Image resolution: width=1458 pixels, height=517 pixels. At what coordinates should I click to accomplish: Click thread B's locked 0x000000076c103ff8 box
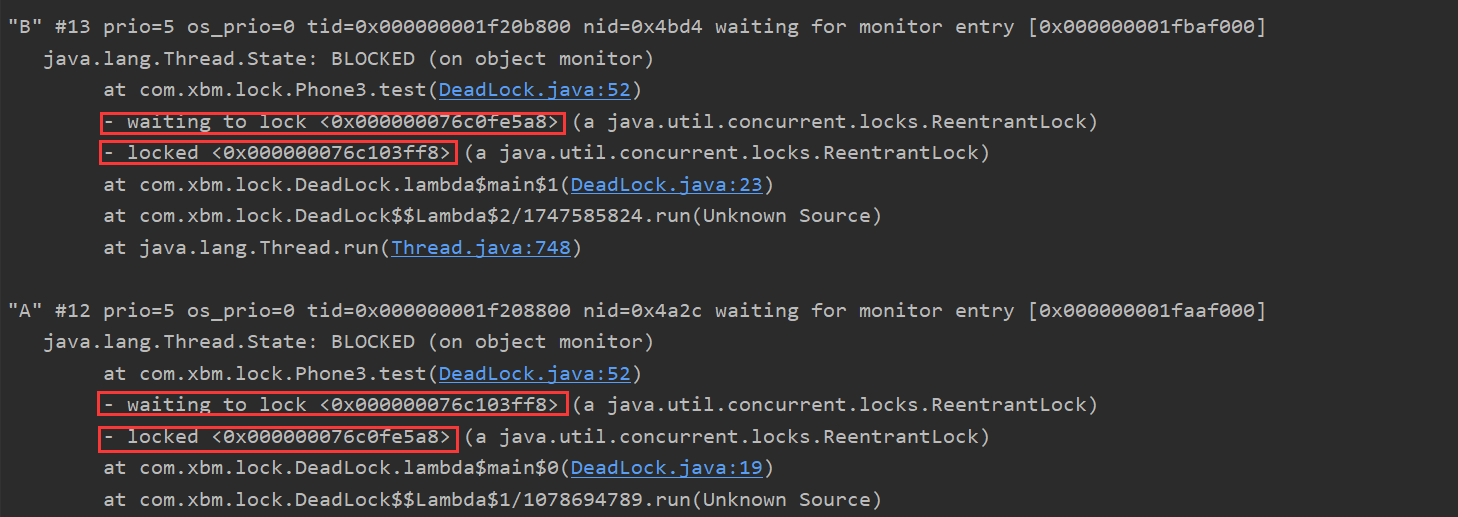278,153
